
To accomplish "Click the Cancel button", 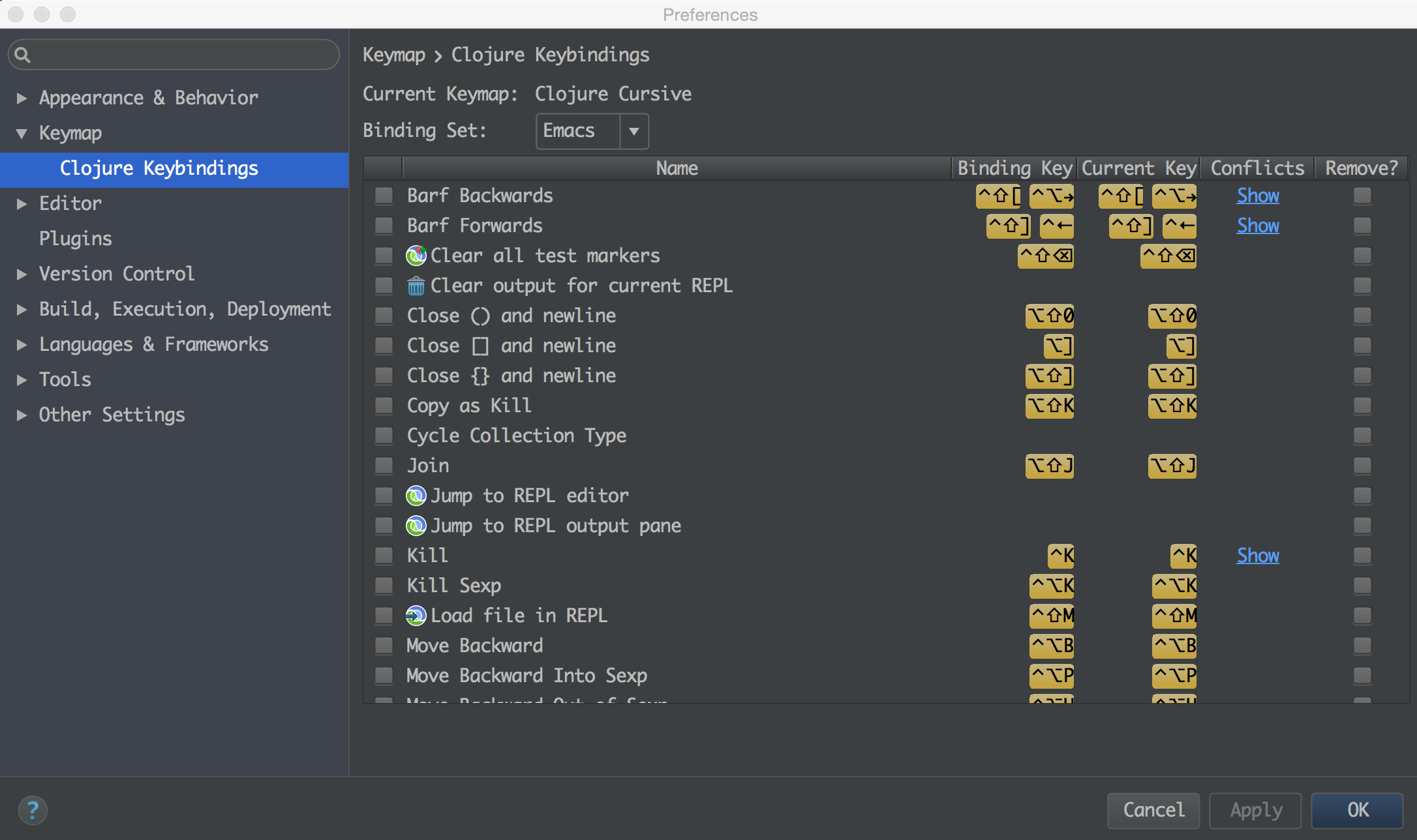I will pos(1153,810).
